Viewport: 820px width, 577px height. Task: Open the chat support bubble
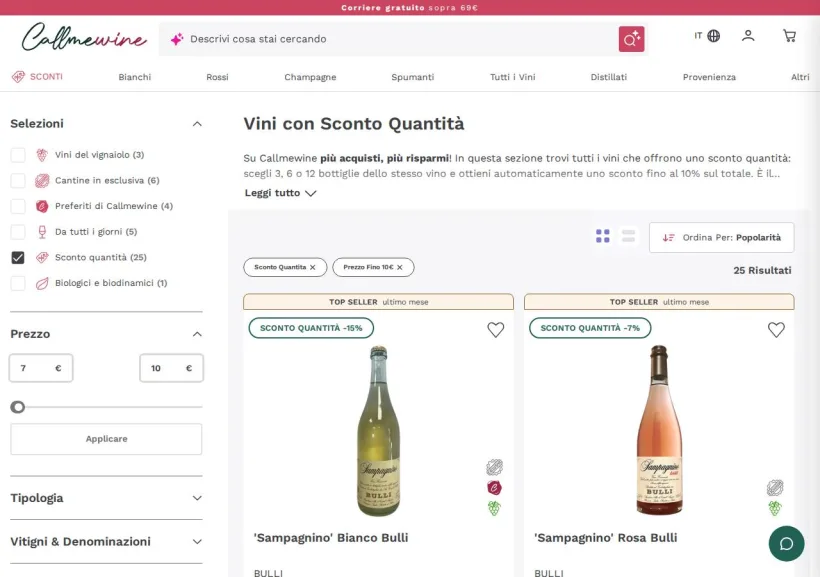click(x=786, y=544)
